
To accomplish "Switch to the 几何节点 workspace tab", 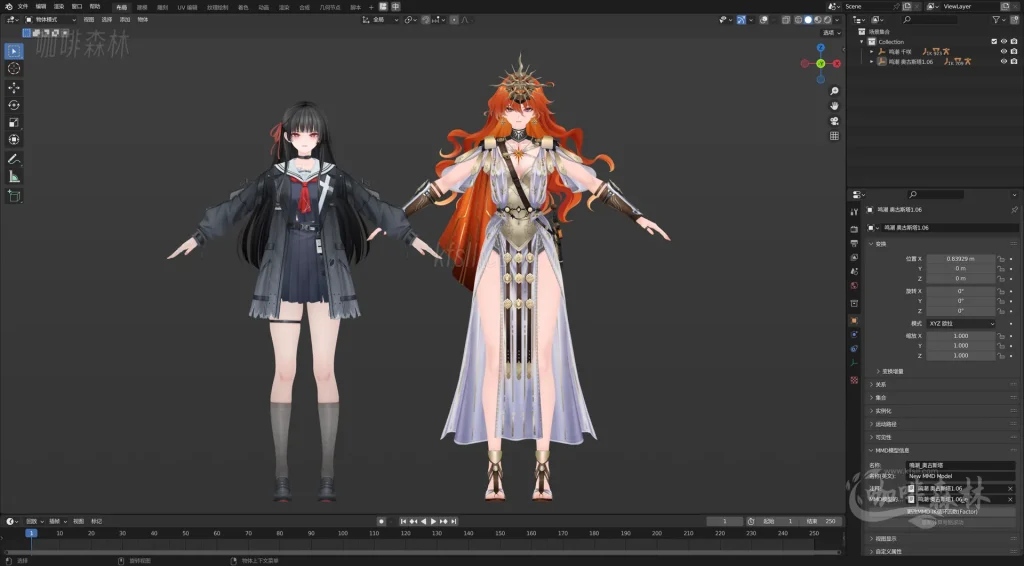I will pyautogui.click(x=330, y=7).
